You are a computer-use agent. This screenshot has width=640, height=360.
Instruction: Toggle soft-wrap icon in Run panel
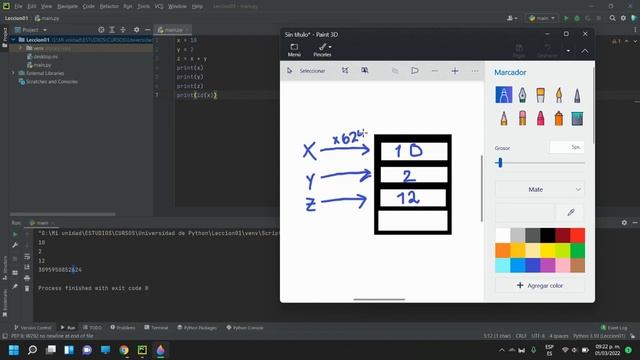[x=27, y=256]
